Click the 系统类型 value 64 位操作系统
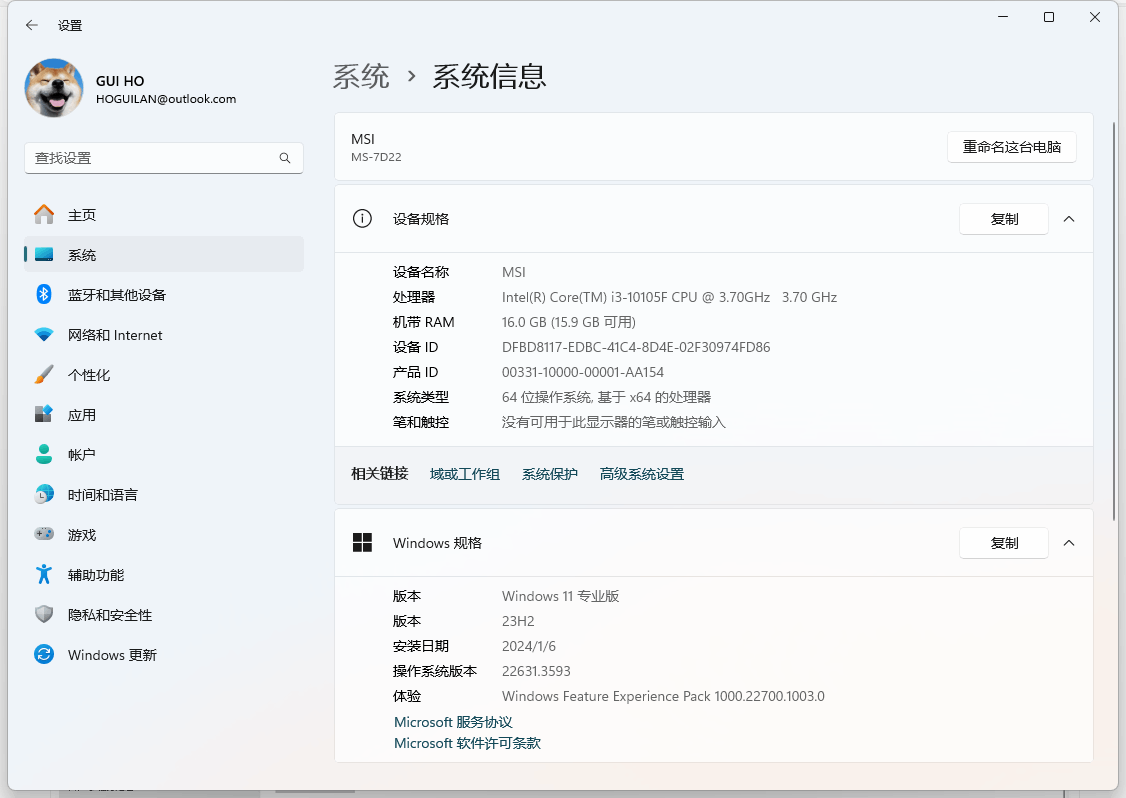This screenshot has width=1126, height=798. pos(606,397)
